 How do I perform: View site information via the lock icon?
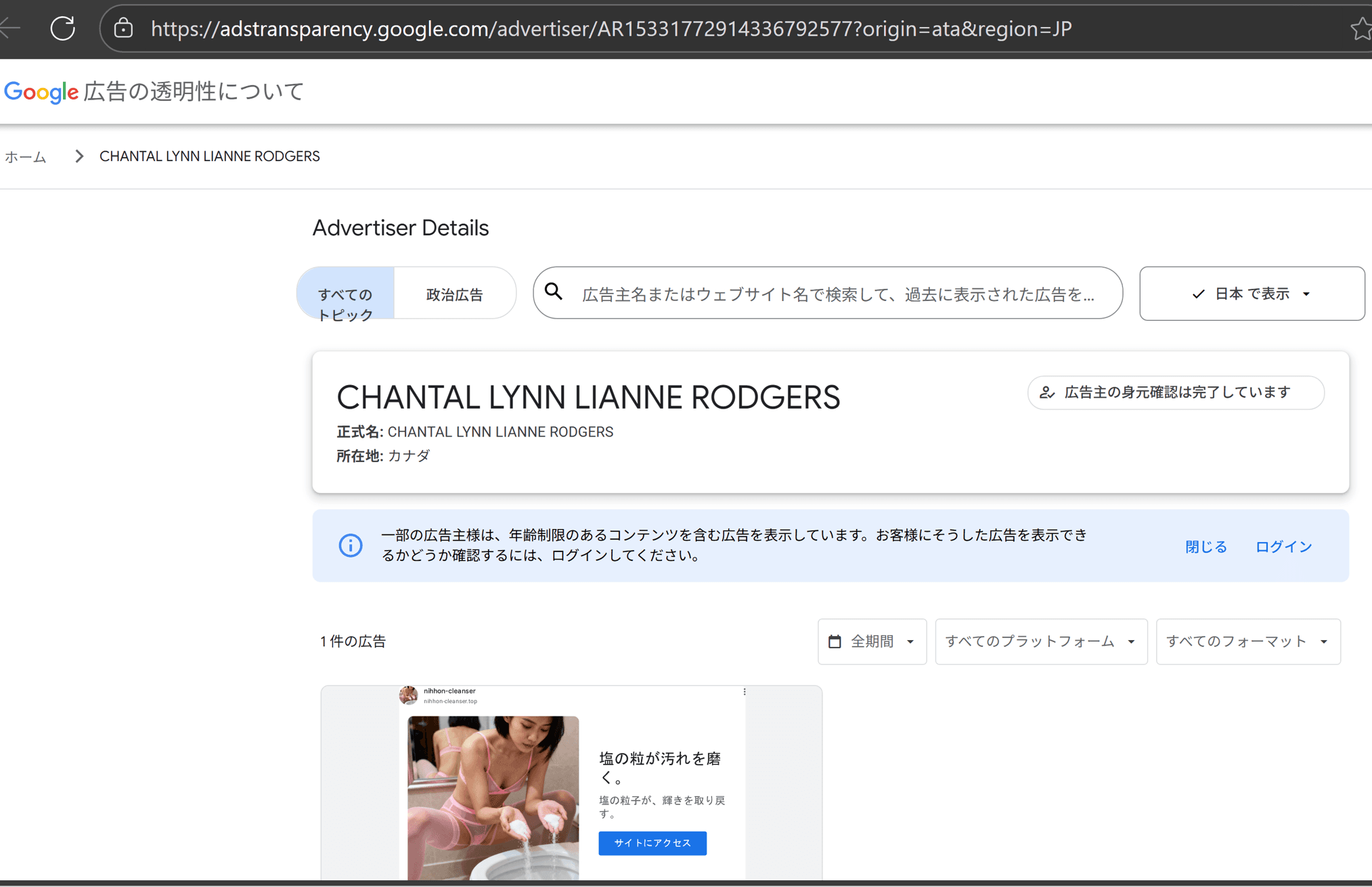pos(123,28)
